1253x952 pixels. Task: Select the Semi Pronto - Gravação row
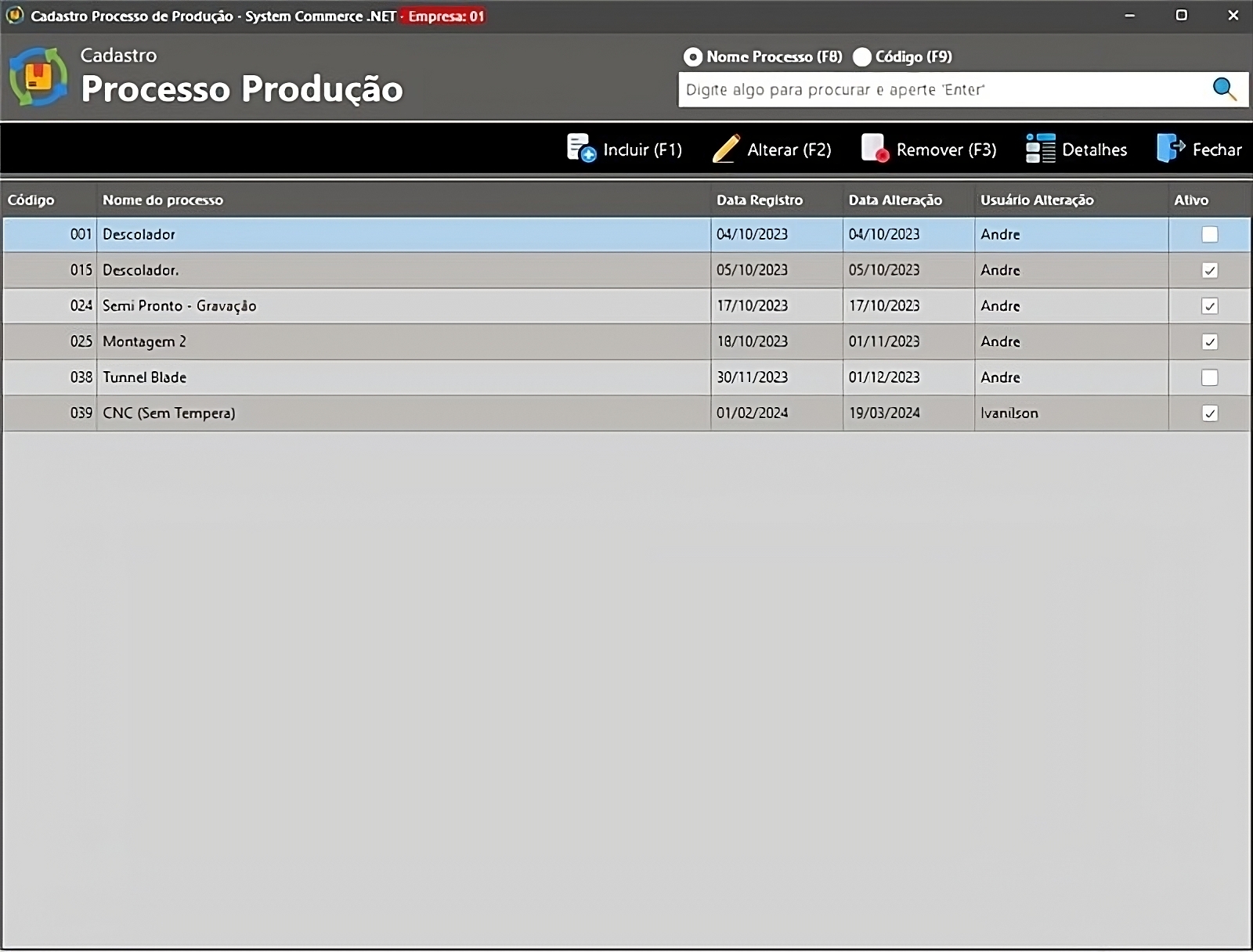pyautogui.click(x=392, y=306)
